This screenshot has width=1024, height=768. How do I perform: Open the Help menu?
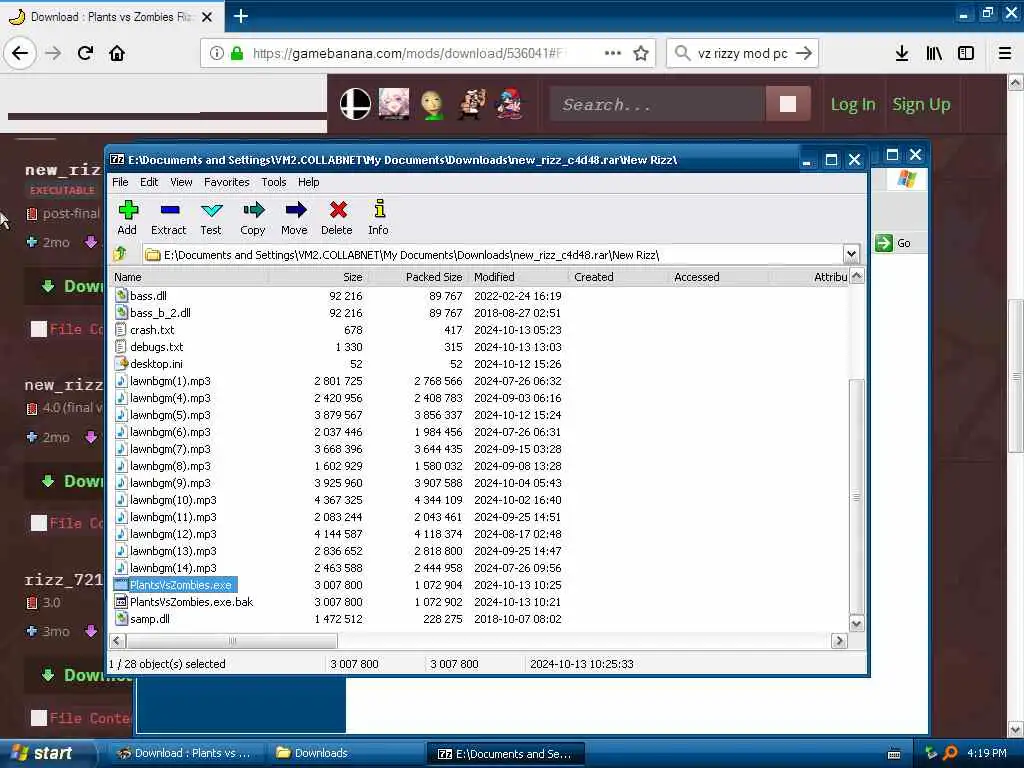pos(308,182)
